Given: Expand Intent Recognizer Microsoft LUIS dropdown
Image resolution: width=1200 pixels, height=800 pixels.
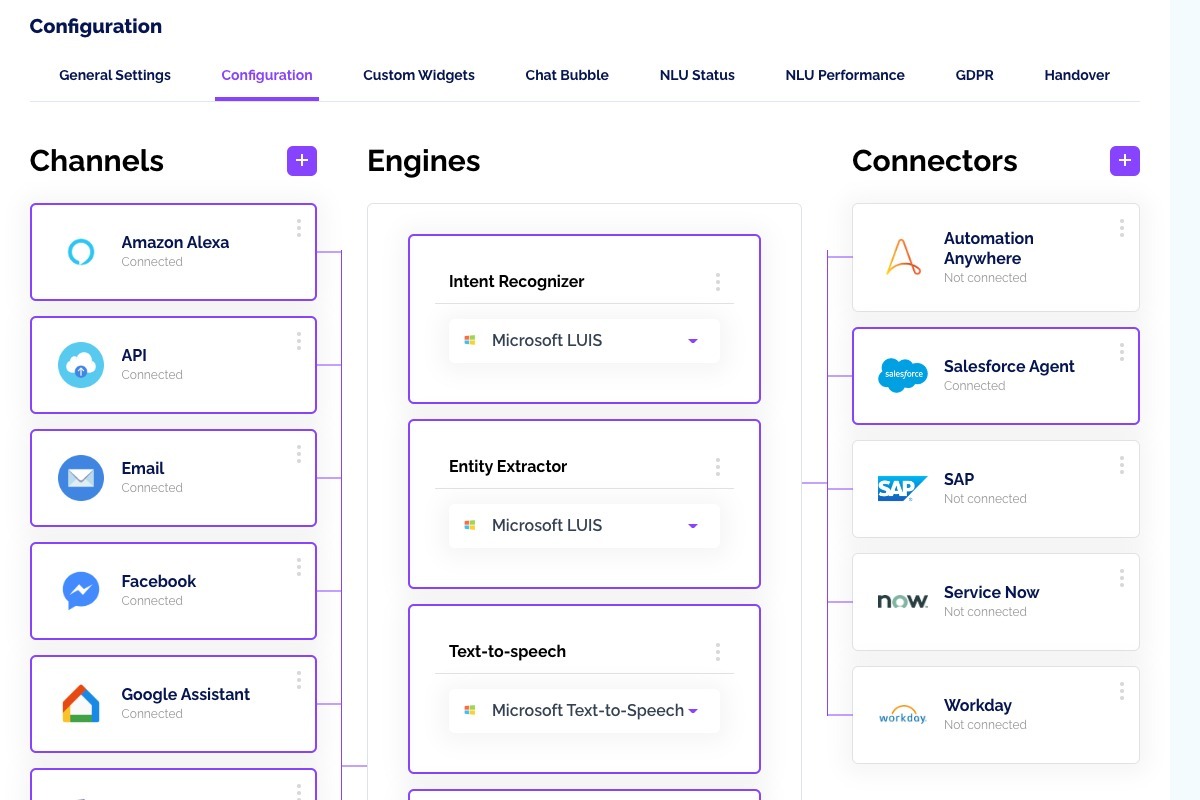Looking at the screenshot, I should [x=584, y=341].
